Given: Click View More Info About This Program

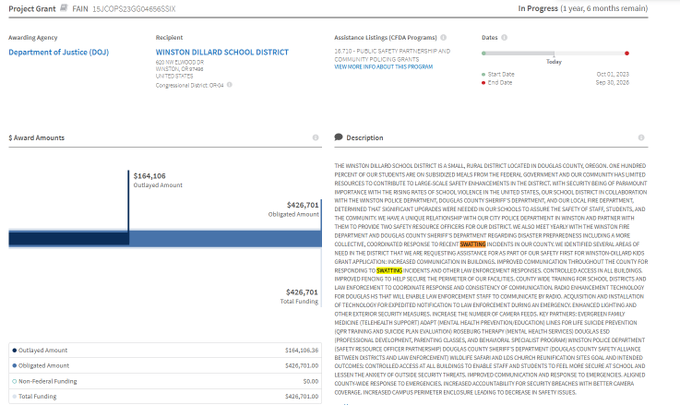Looking at the screenshot, I should (x=383, y=66).
